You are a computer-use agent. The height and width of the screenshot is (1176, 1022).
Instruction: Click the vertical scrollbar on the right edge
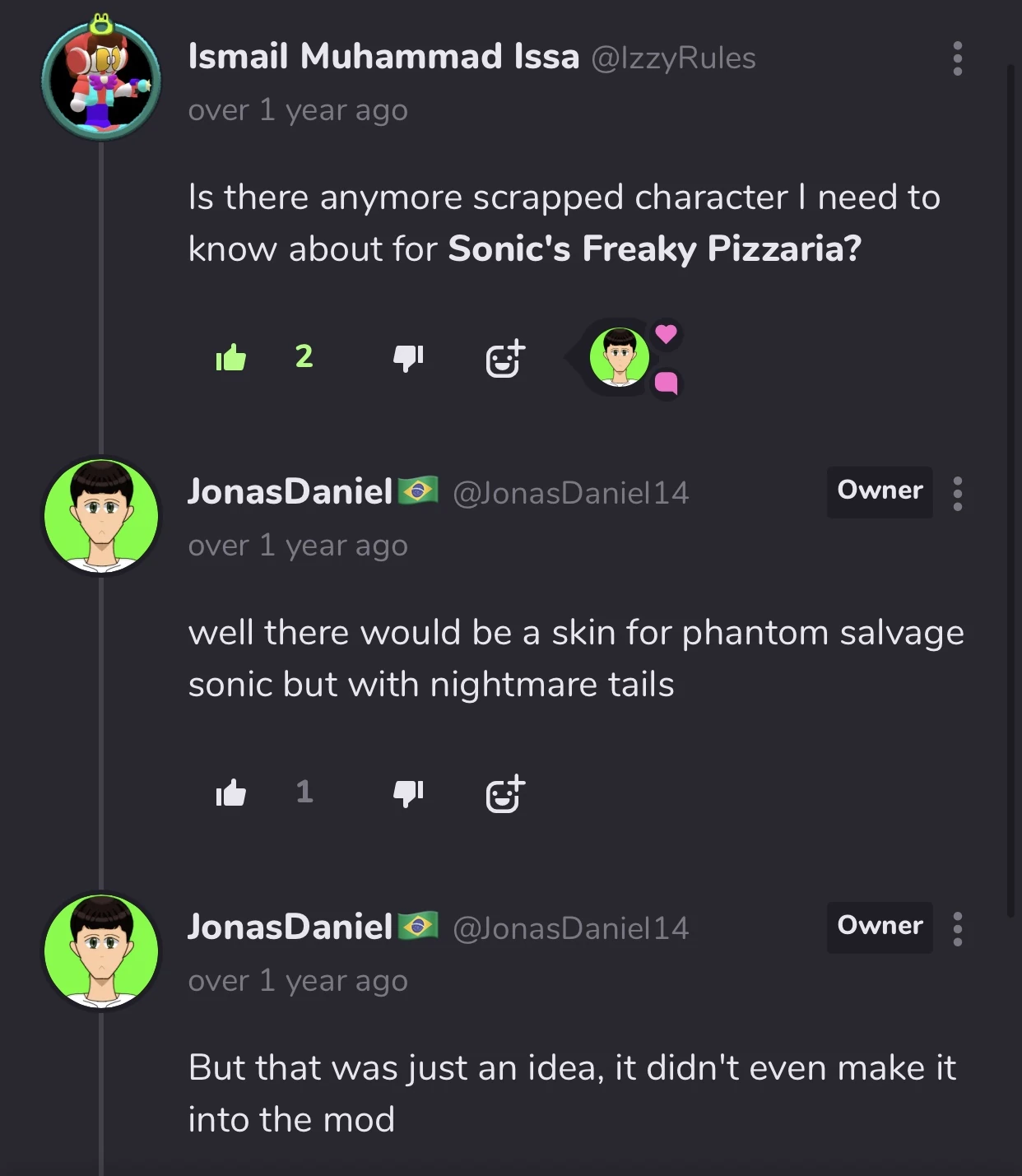tap(1011, 494)
